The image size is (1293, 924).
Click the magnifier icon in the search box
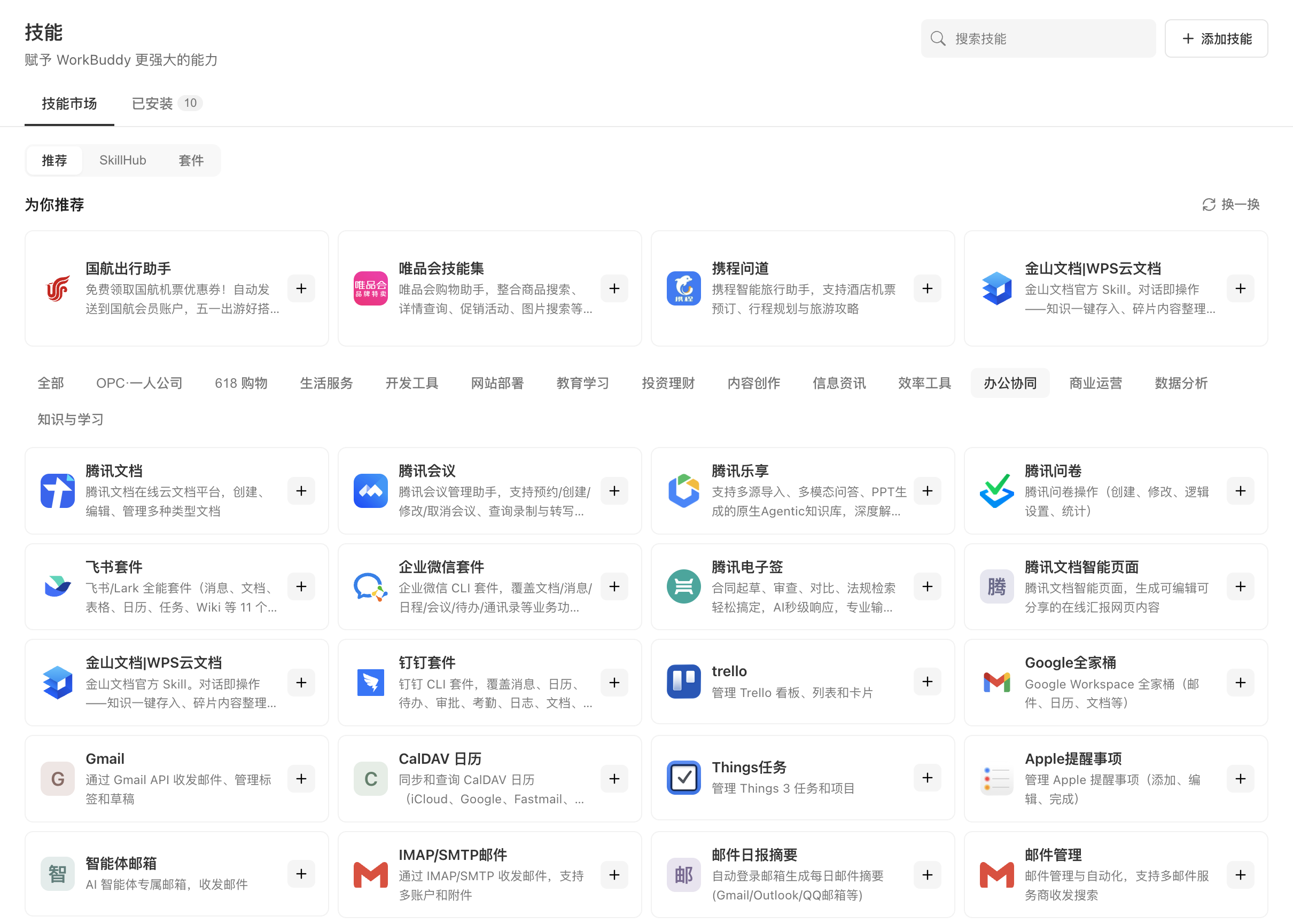click(938, 38)
